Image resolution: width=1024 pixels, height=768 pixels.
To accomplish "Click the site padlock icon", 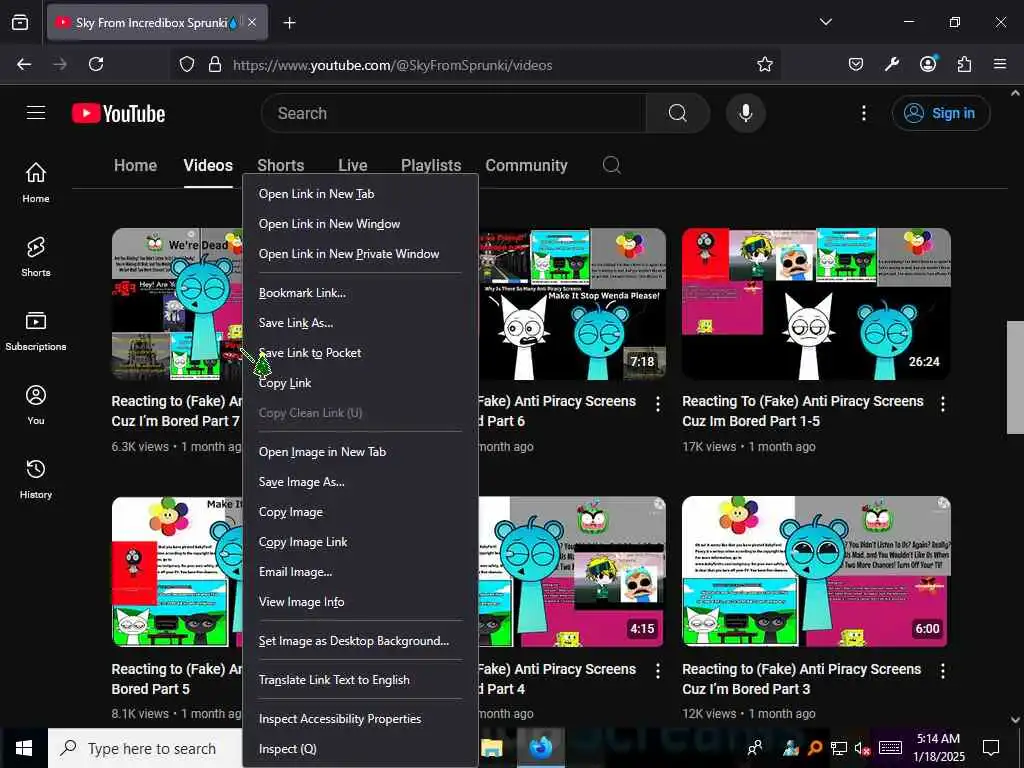I will tap(214, 64).
